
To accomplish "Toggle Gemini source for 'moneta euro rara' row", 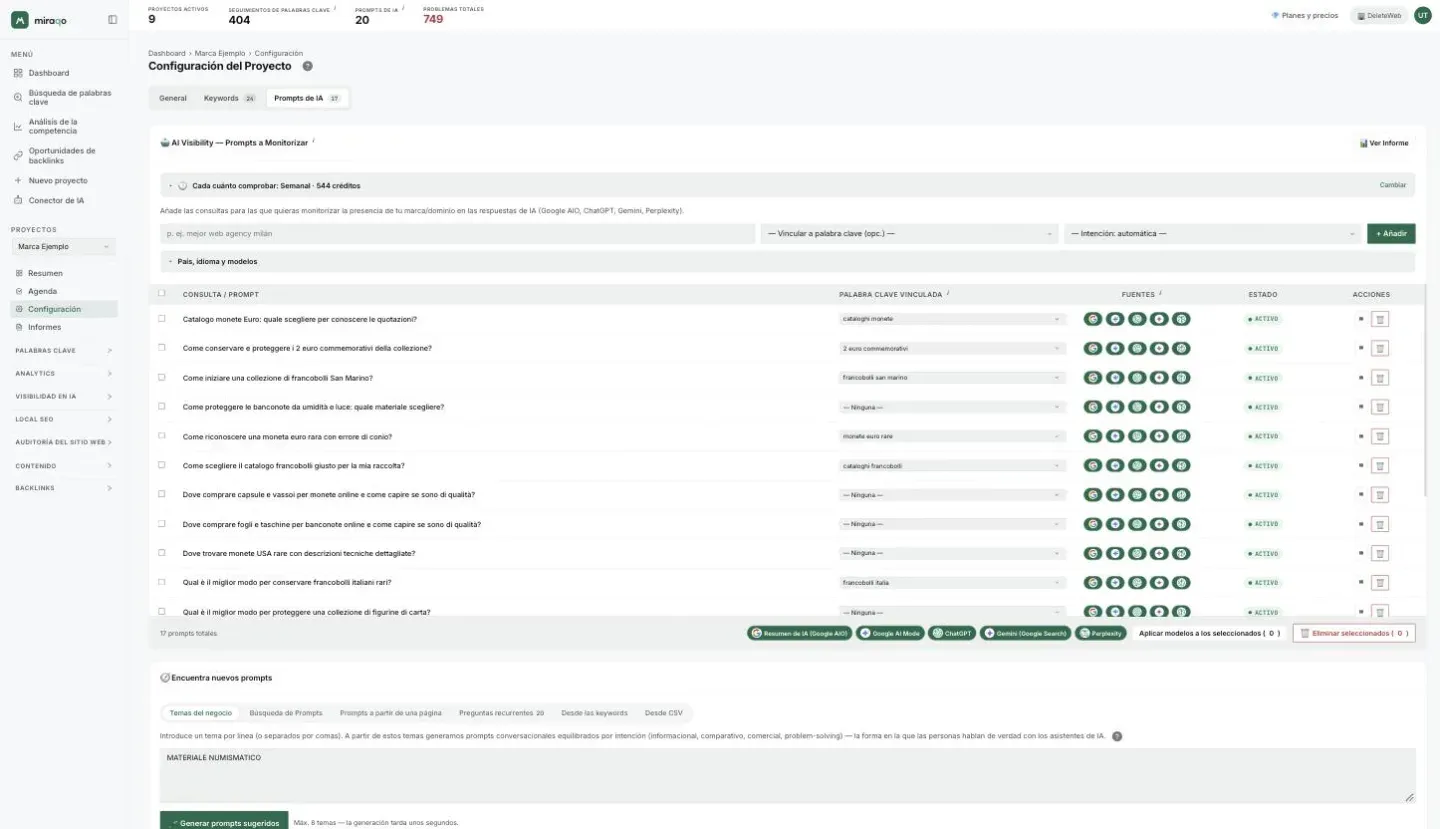I will [x=1159, y=436].
